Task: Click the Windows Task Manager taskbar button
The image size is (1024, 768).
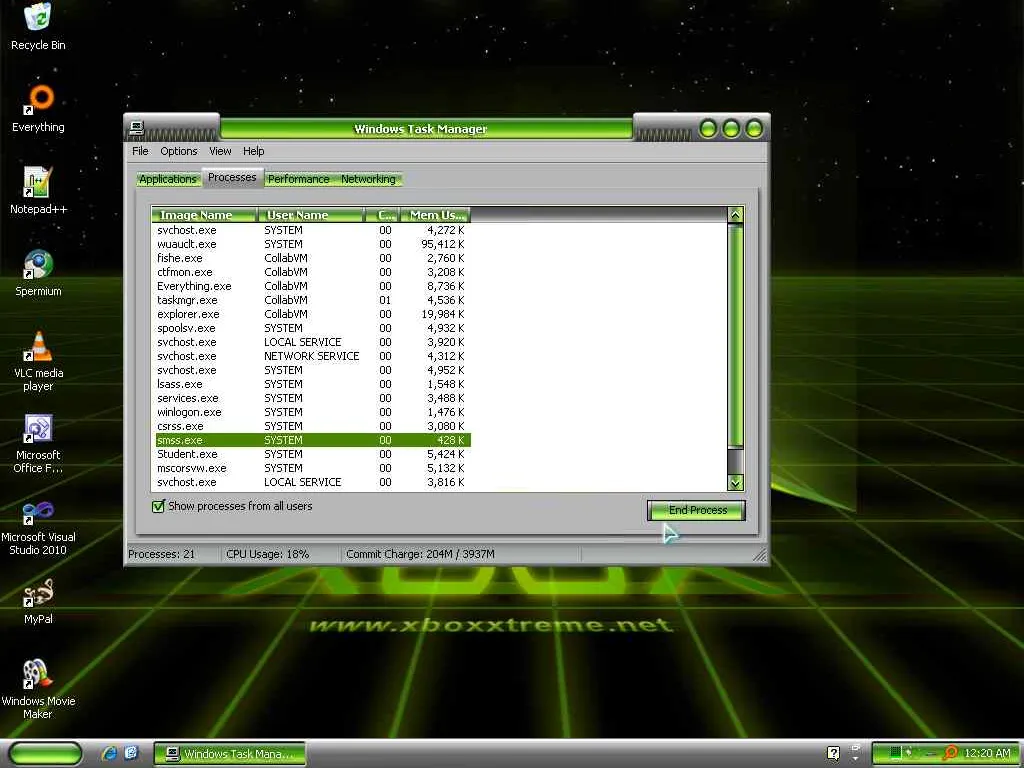Action: pos(230,754)
